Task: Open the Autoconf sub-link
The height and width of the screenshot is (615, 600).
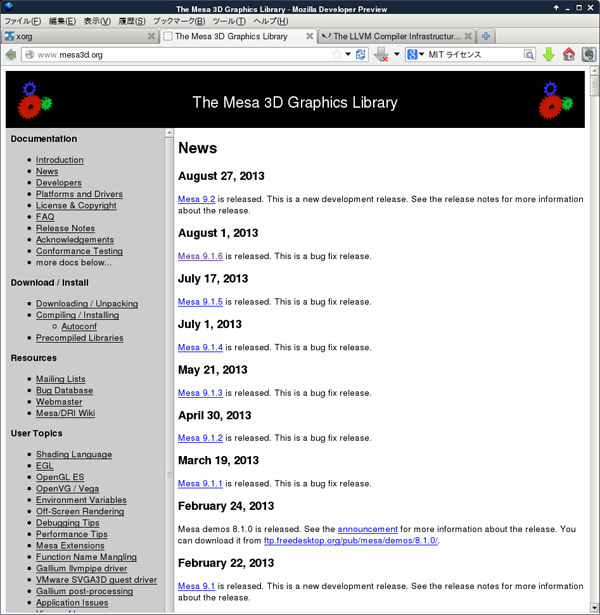Action: click(x=79, y=326)
